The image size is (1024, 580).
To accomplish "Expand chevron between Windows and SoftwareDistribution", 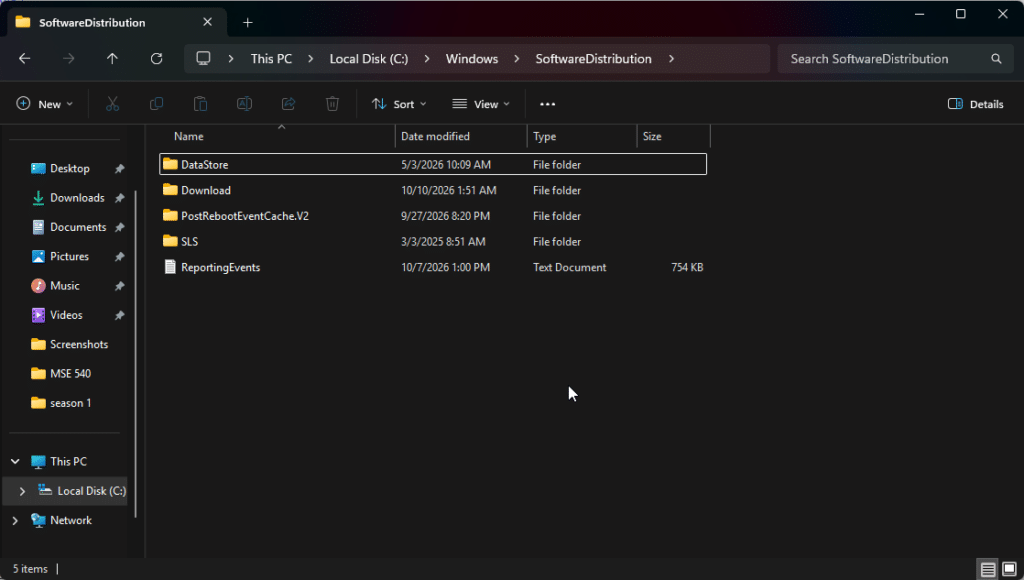I will click(x=517, y=59).
